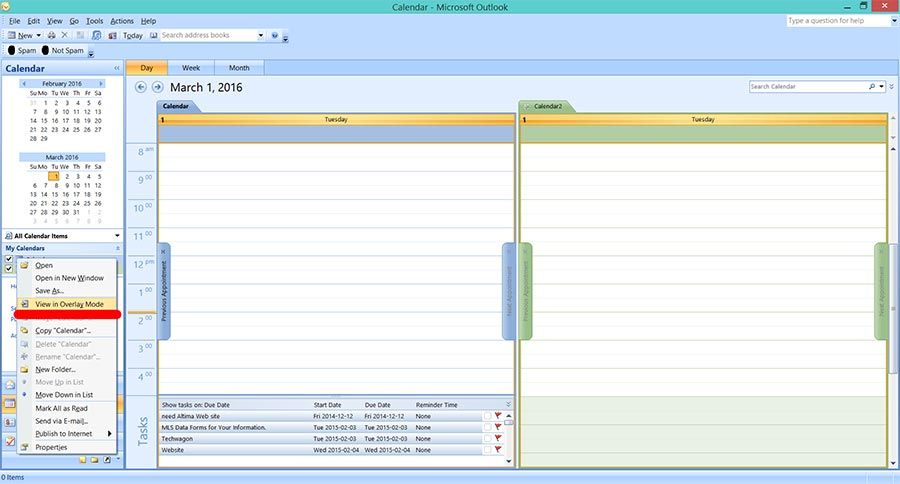Switch to the Week view tab

[x=191, y=68]
